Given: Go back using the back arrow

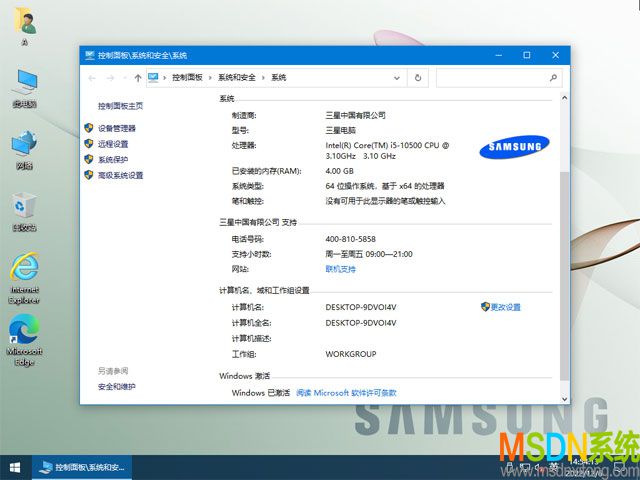Looking at the screenshot, I should [x=92, y=78].
